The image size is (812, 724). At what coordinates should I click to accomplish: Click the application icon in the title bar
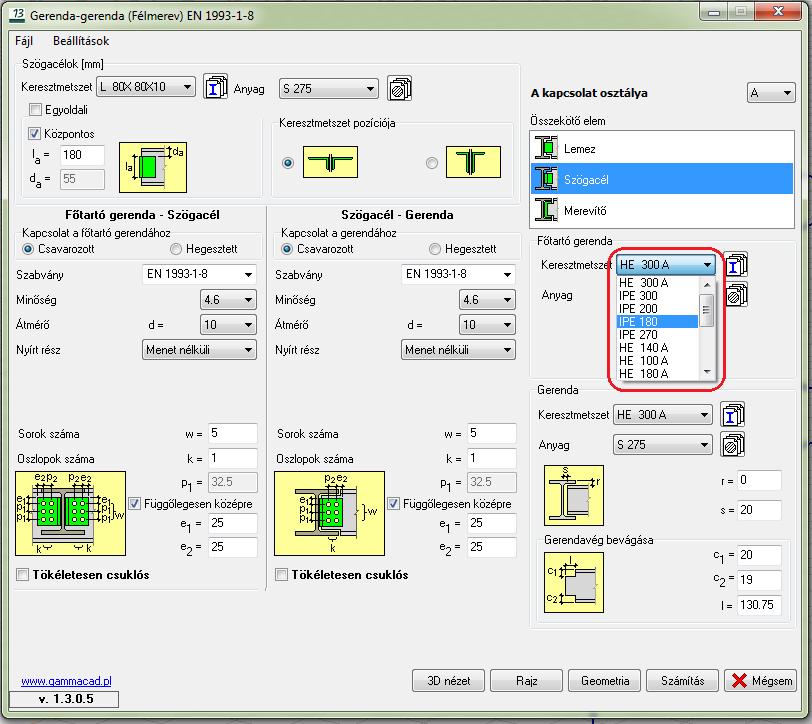pyautogui.click(x=18, y=15)
